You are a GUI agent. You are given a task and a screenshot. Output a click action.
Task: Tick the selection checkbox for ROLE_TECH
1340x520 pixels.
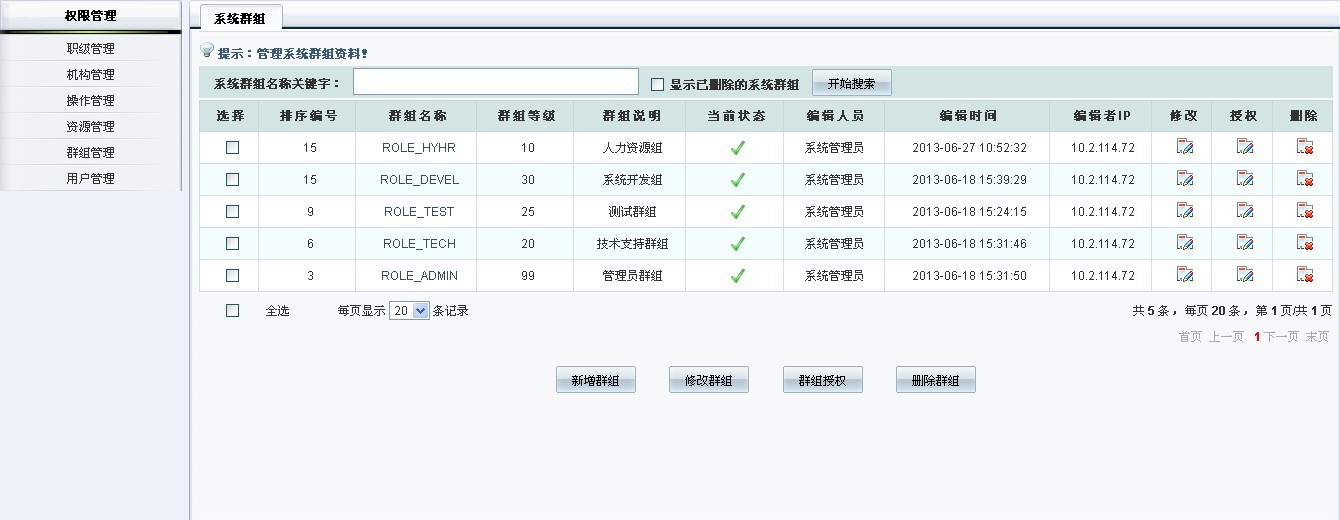point(232,243)
